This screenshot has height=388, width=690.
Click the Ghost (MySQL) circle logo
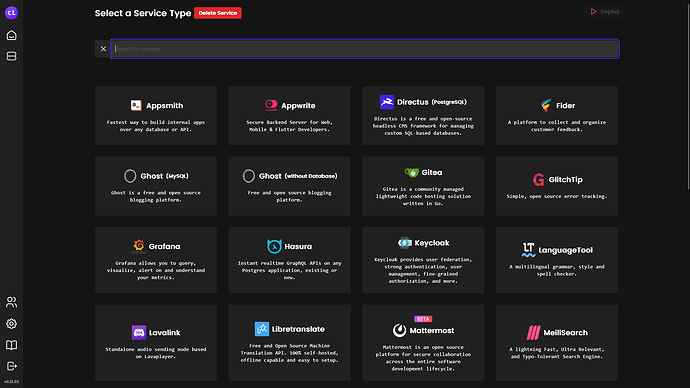pyautogui.click(x=130, y=176)
